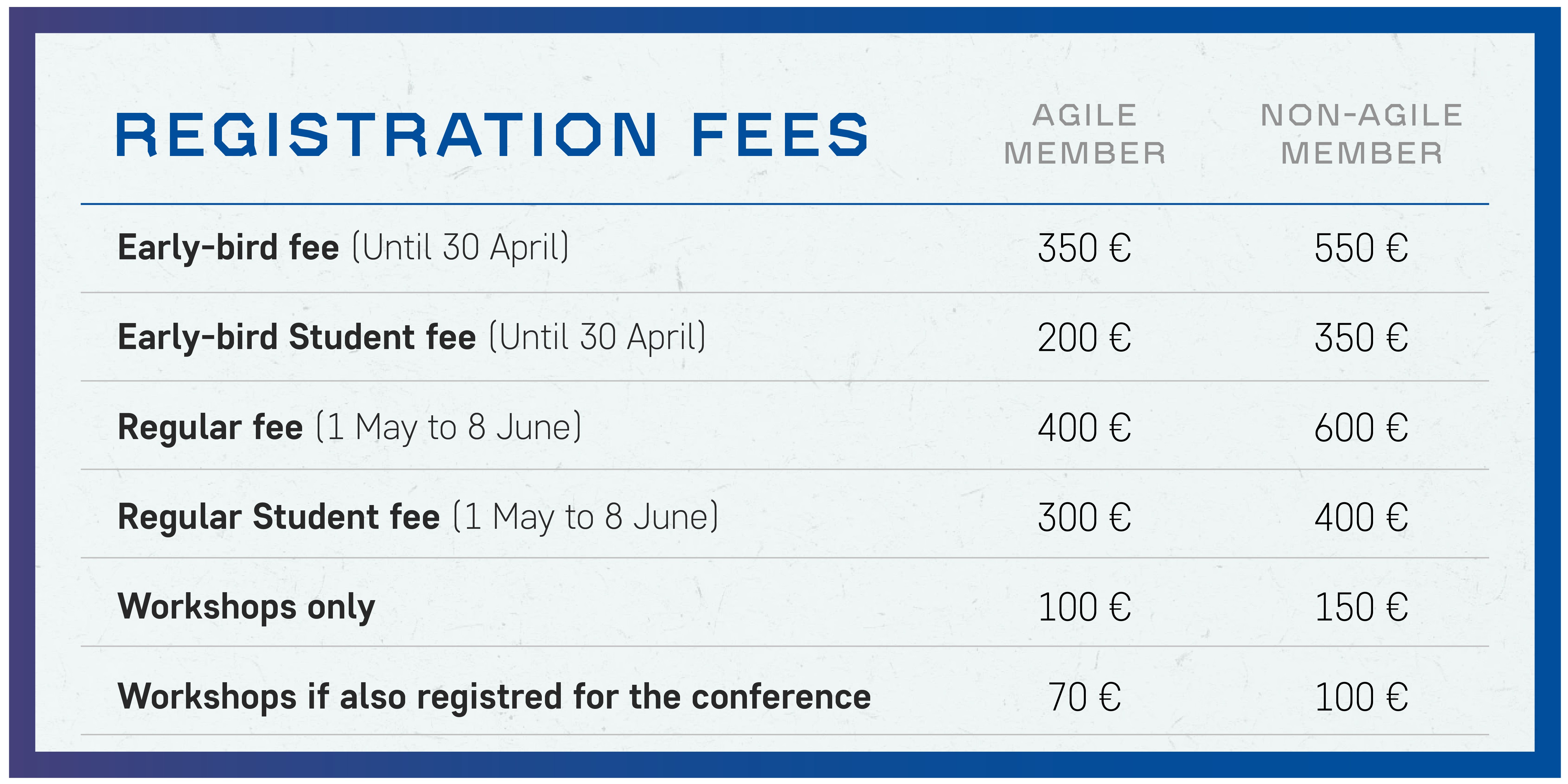Viewport: 1568px width, 784px height.
Task: Select the Workshops only row label
Action: click(x=247, y=607)
